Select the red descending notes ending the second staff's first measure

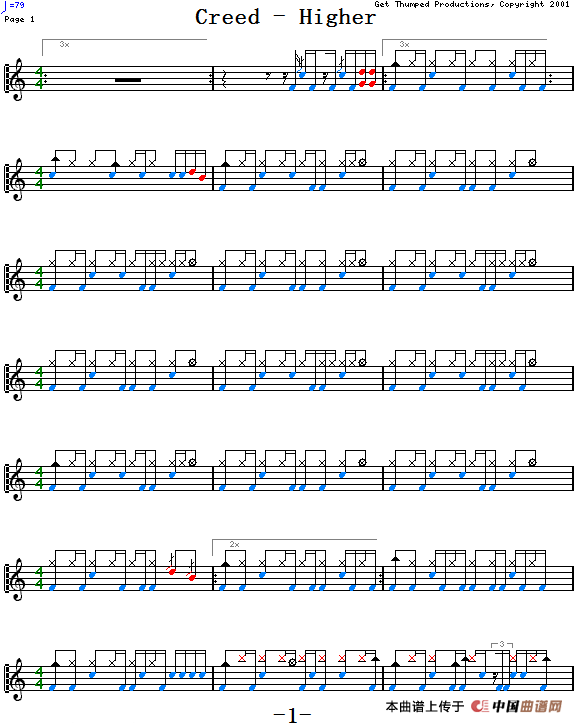click(x=197, y=175)
